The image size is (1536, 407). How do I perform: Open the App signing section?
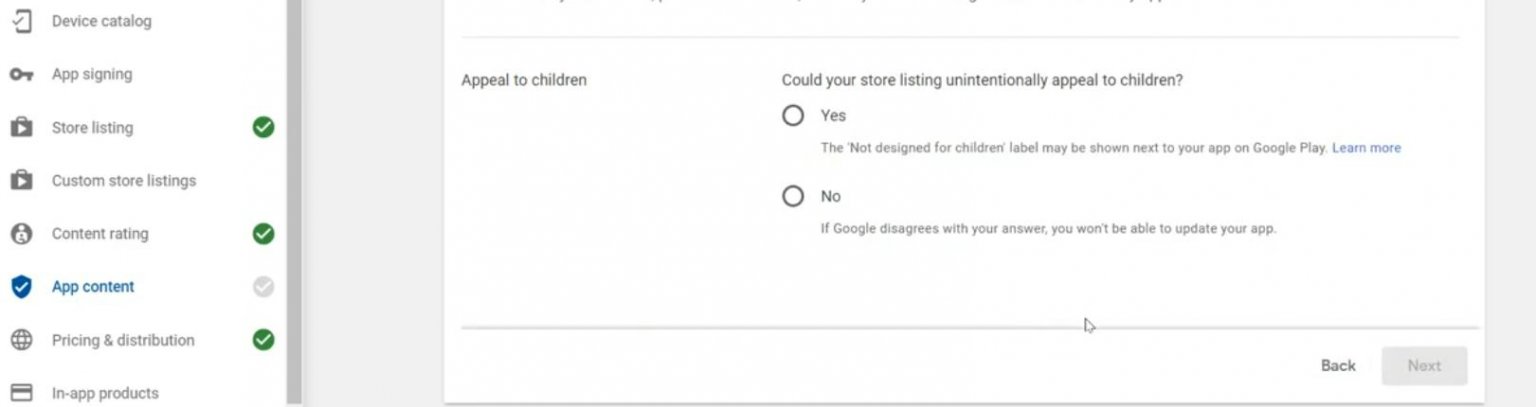[x=92, y=75]
